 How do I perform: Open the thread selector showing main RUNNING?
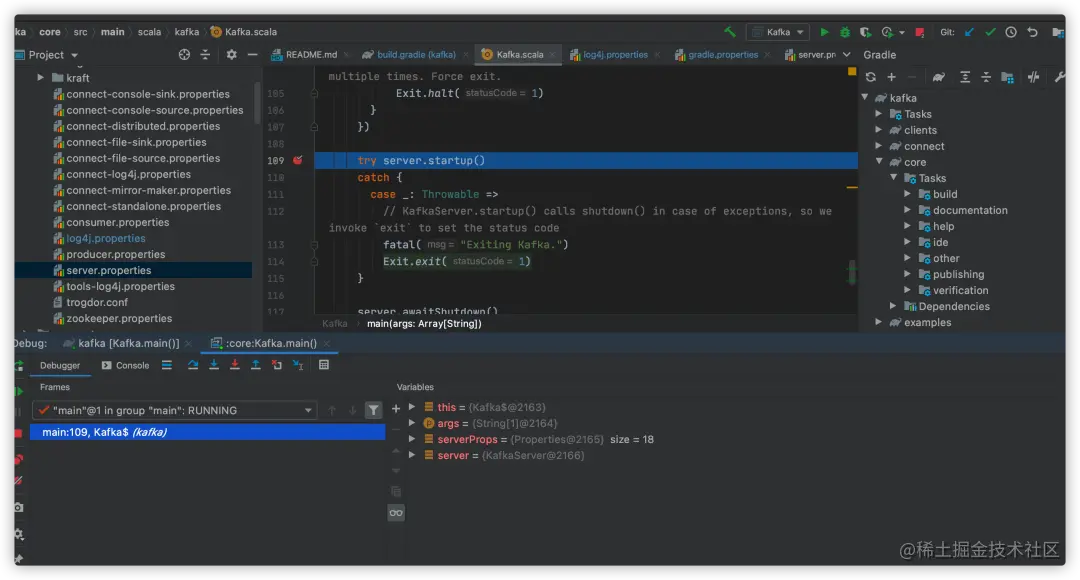(174, 411)
